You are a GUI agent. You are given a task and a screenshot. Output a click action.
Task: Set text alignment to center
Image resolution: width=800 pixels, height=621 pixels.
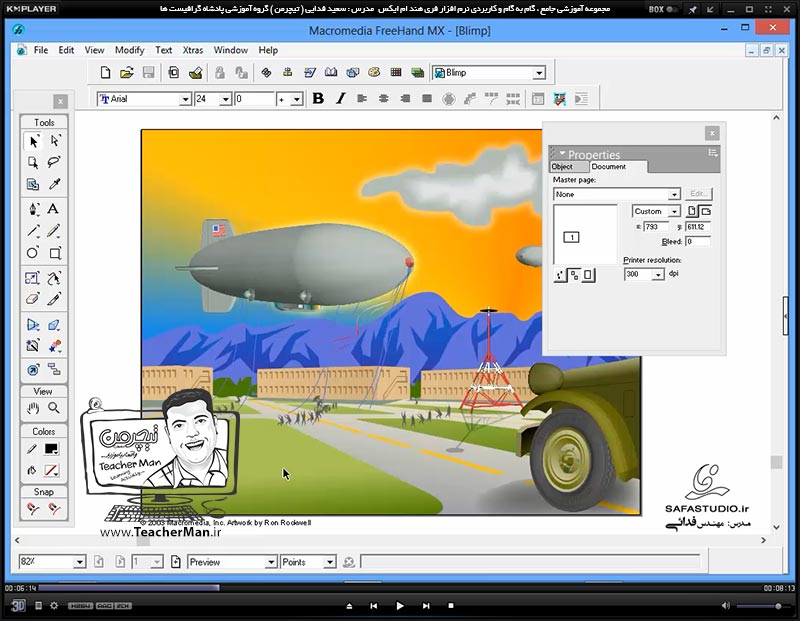(x=383, y=98)
